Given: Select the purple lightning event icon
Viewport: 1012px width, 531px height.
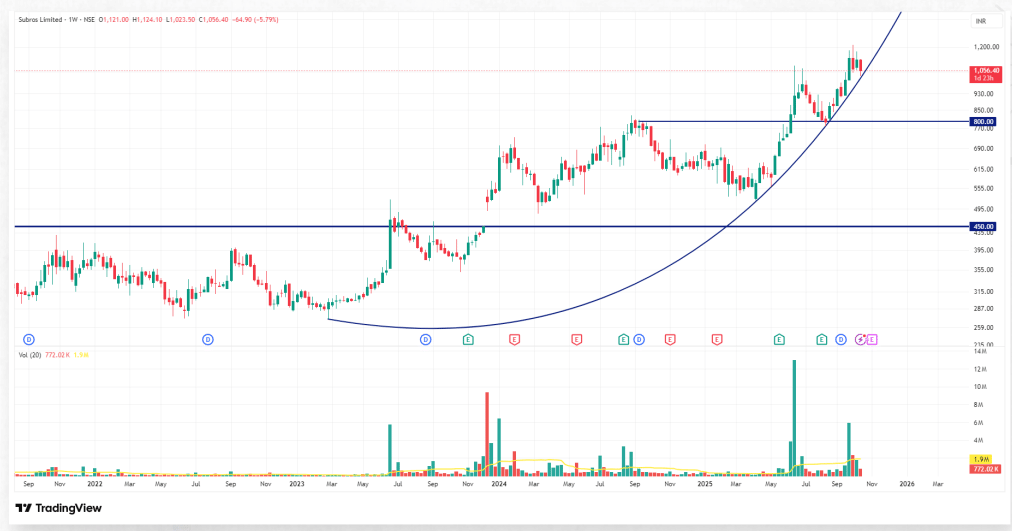Looking at the screenshot, I should [860, 340].
